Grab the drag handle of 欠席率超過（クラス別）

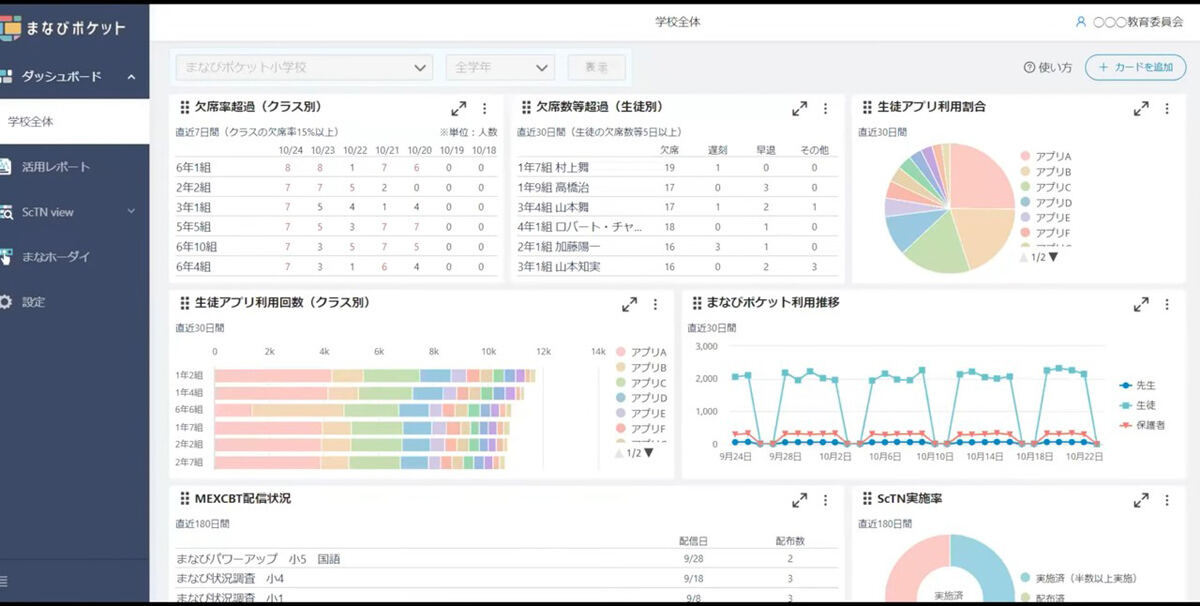(x=184, y=107)
